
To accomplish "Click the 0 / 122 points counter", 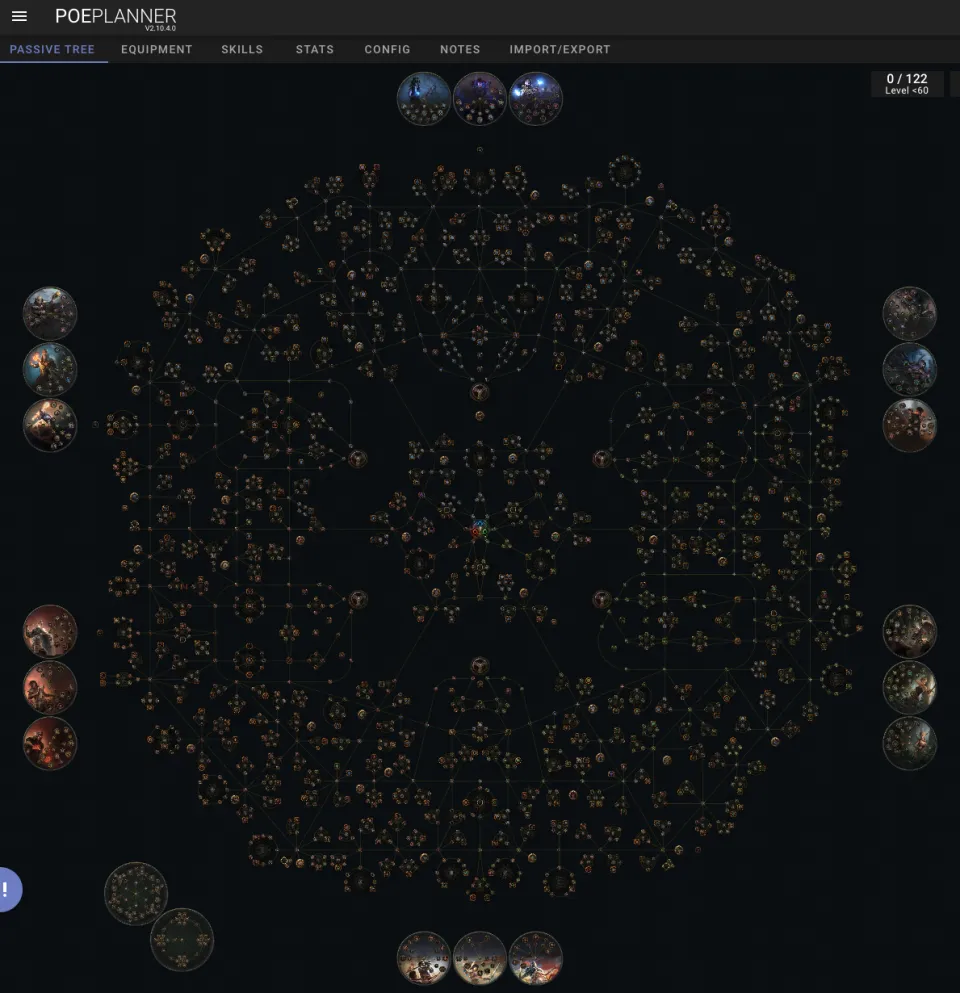I will pos(906,84).
